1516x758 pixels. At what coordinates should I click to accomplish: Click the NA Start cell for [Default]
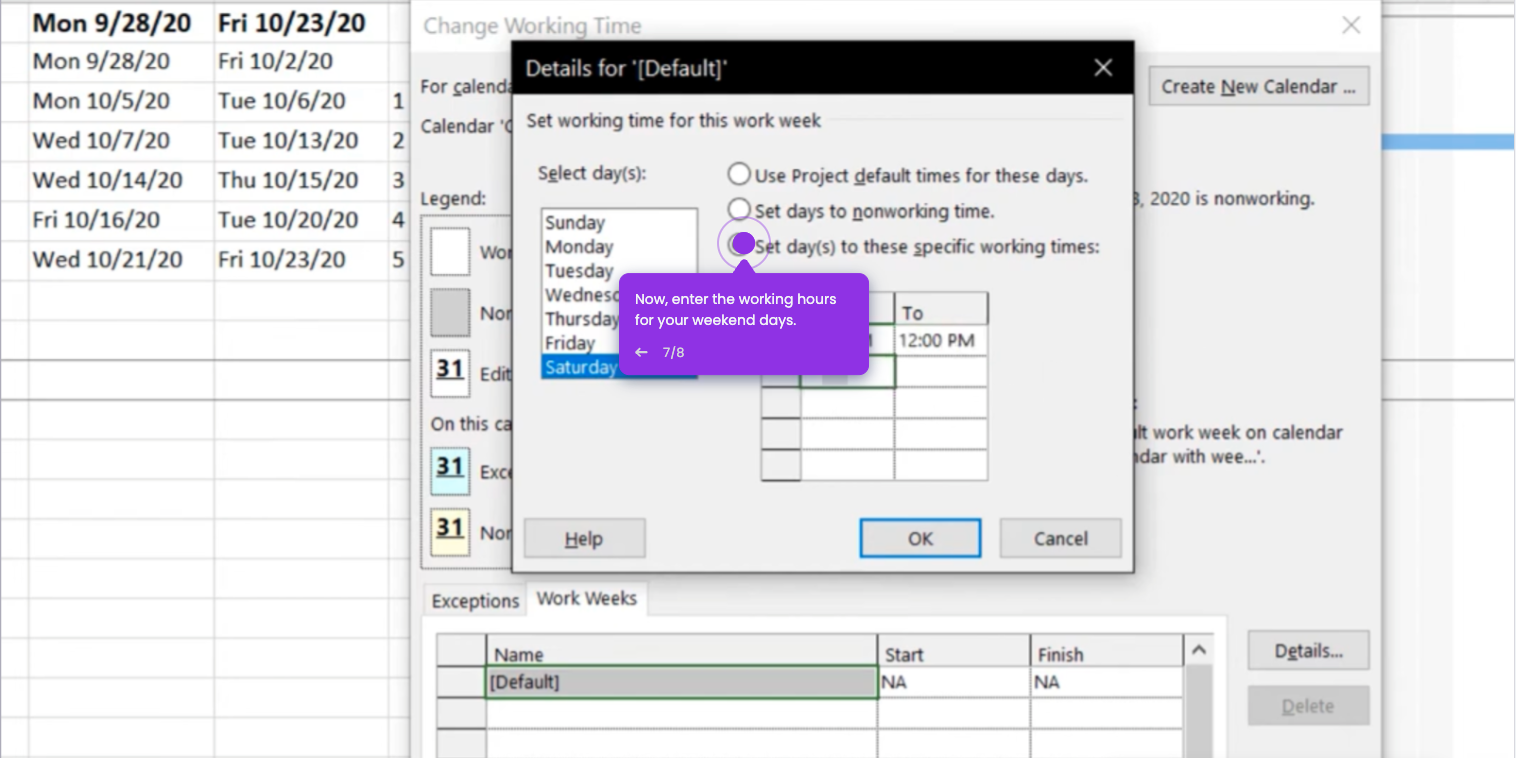954,682
